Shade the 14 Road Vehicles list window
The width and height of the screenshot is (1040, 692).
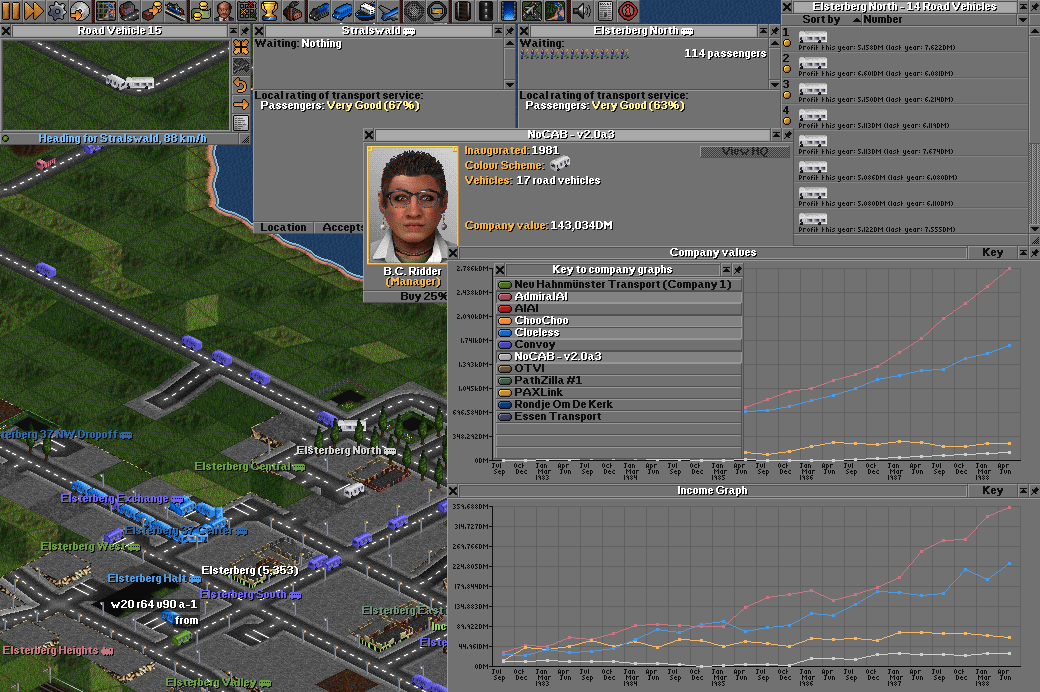click(x=1023, y=7)
